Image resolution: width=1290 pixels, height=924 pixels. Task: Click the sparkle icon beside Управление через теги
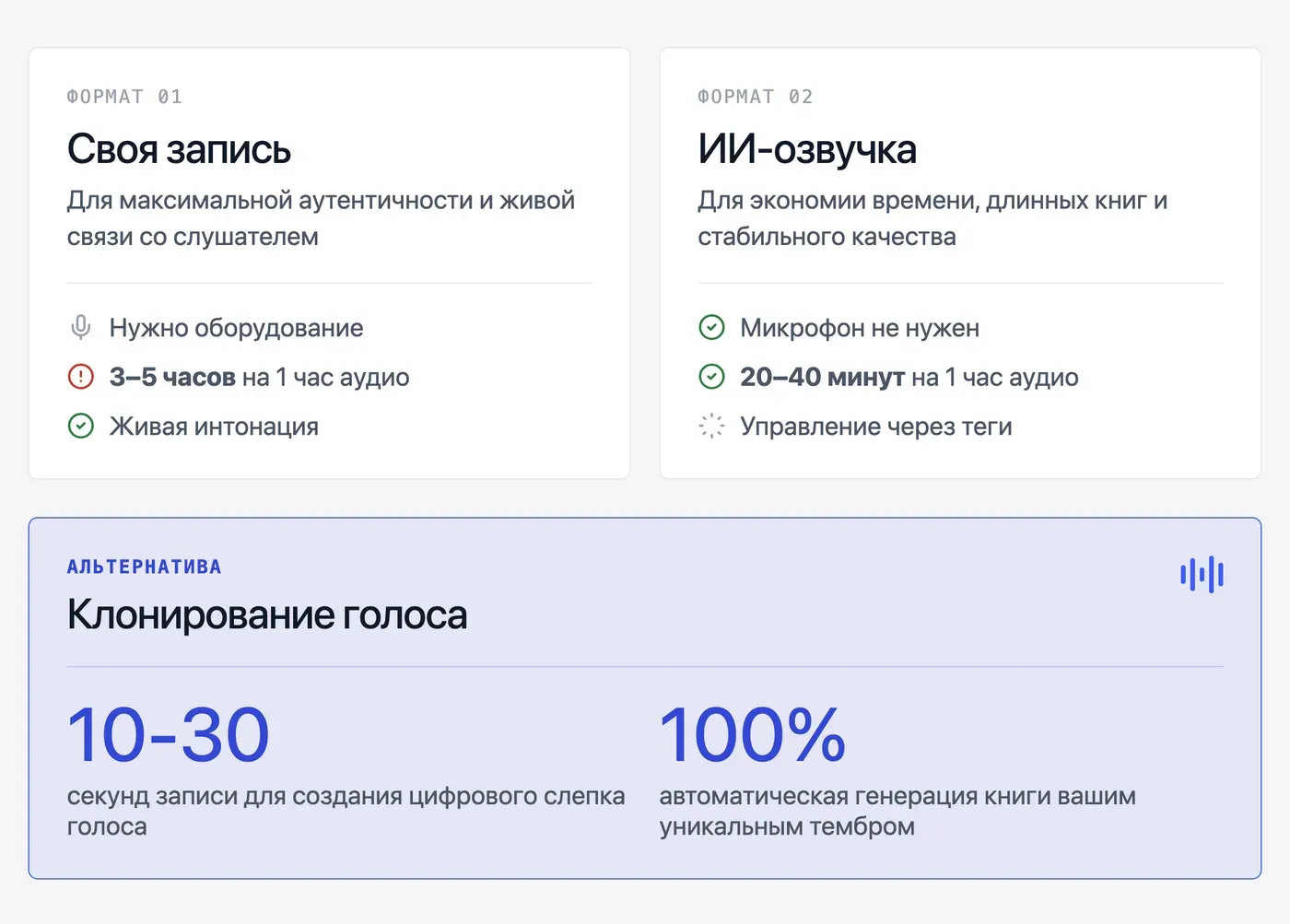click(711, 426)
